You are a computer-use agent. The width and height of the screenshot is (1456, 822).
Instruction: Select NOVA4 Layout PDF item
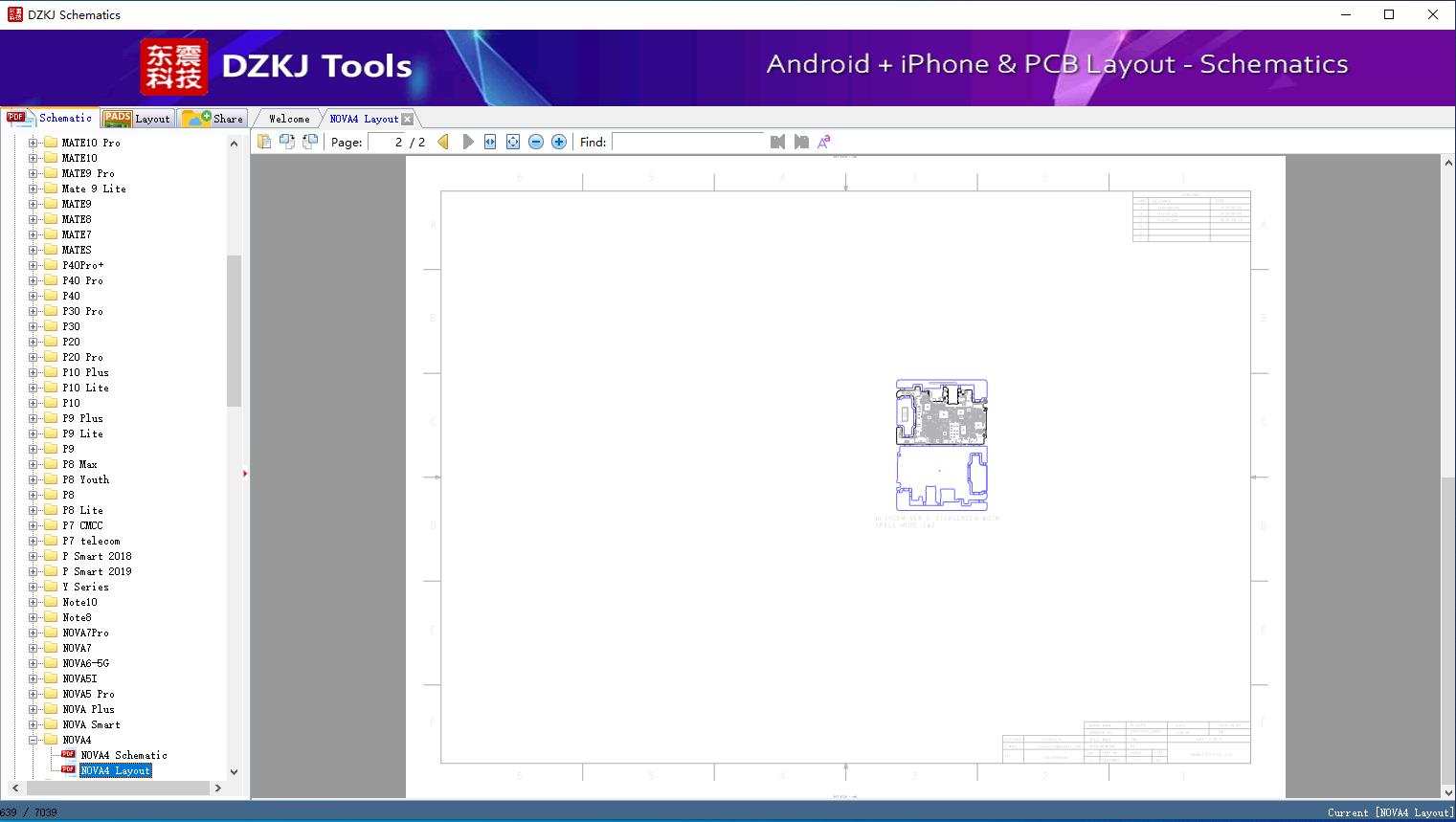[116, 770]
